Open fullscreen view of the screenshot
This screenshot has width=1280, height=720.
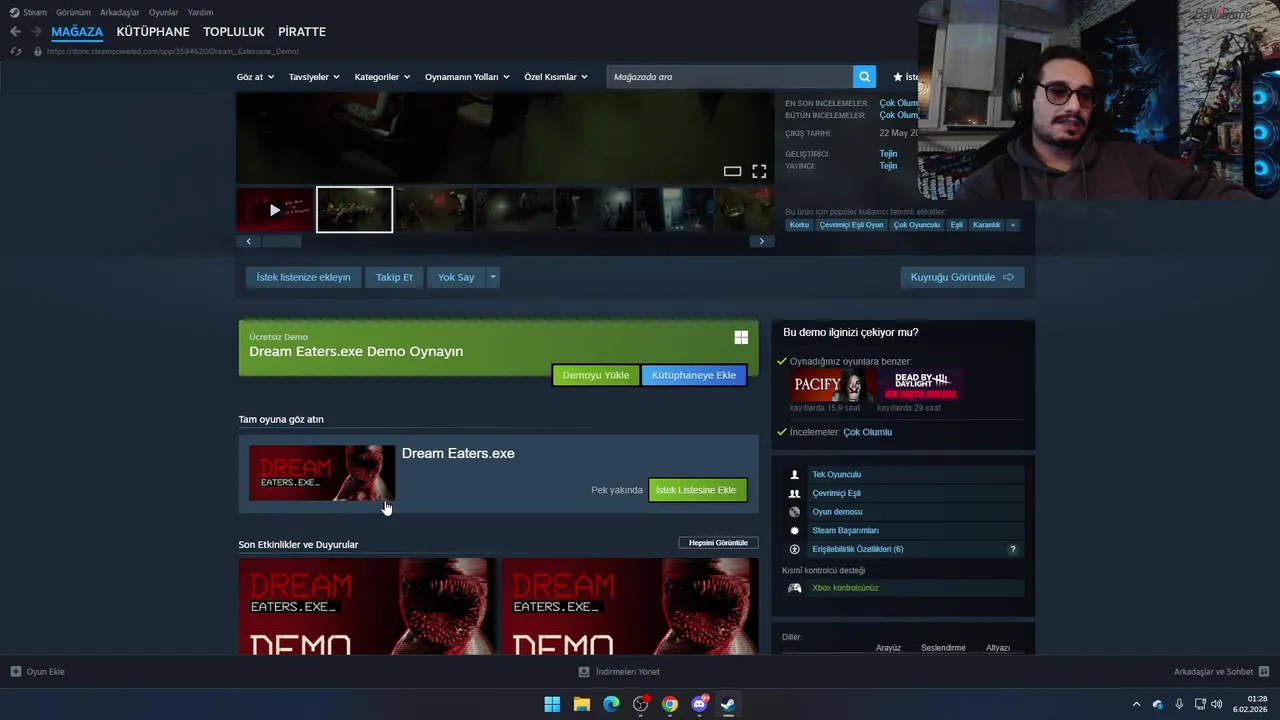(759, 172)
